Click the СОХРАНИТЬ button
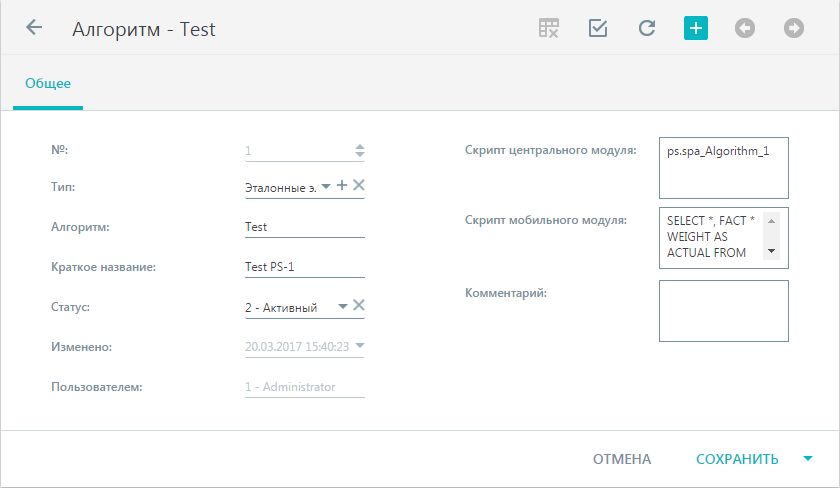840x488 pixels. (737, 459)
